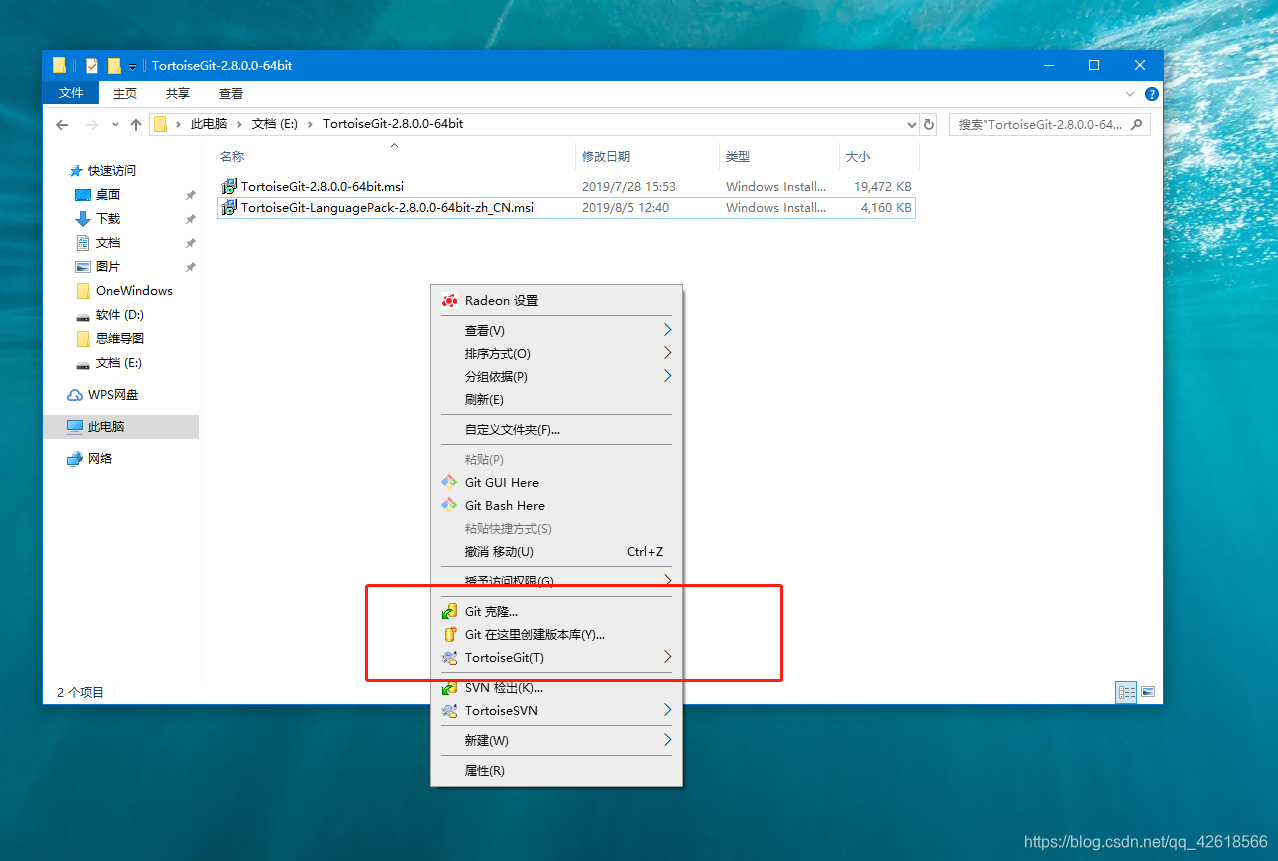
Task: Click the Properties quick access toolbar icon
Action: coord(92,66)
